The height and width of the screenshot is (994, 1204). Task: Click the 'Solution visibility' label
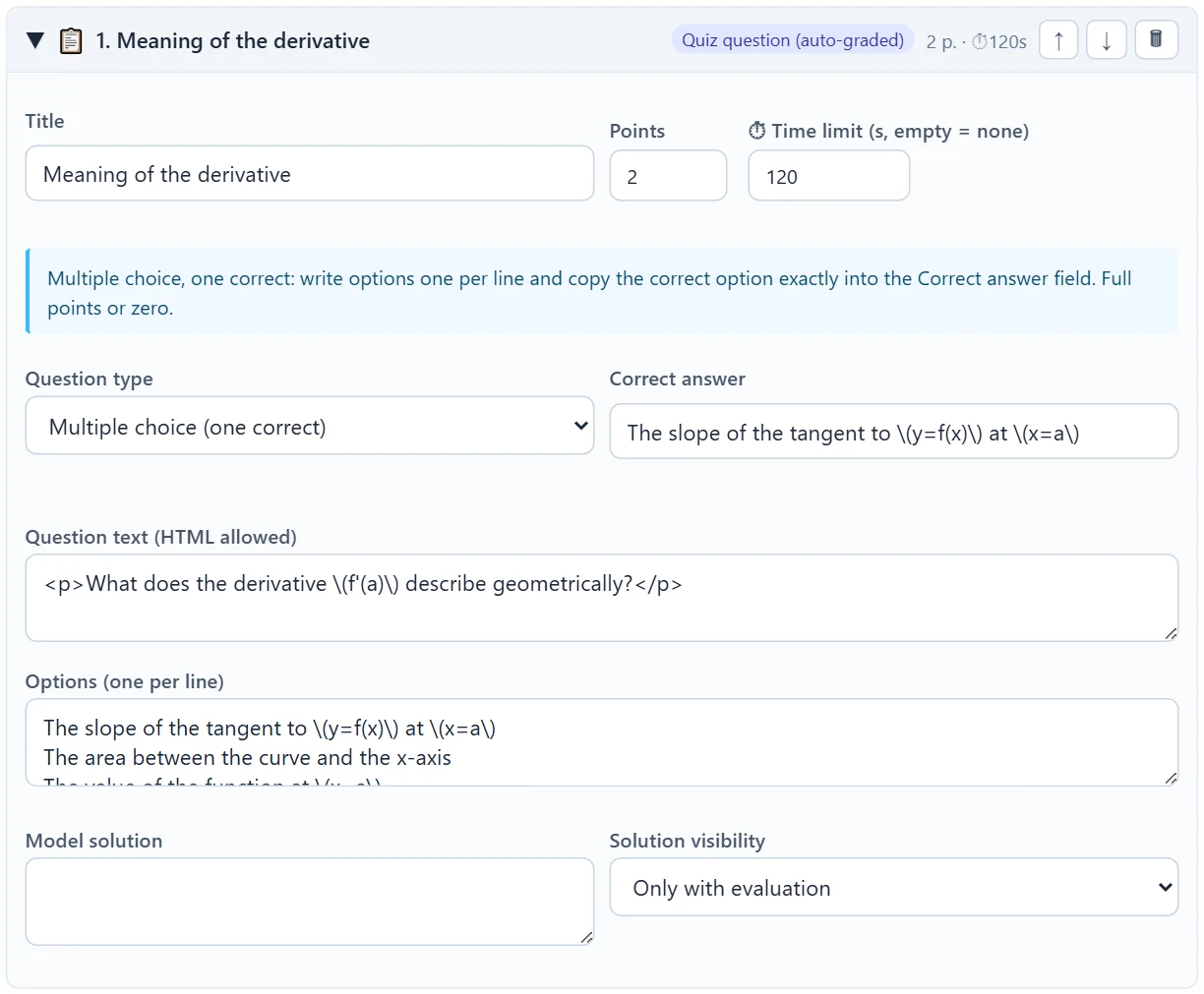coord(688,841)
